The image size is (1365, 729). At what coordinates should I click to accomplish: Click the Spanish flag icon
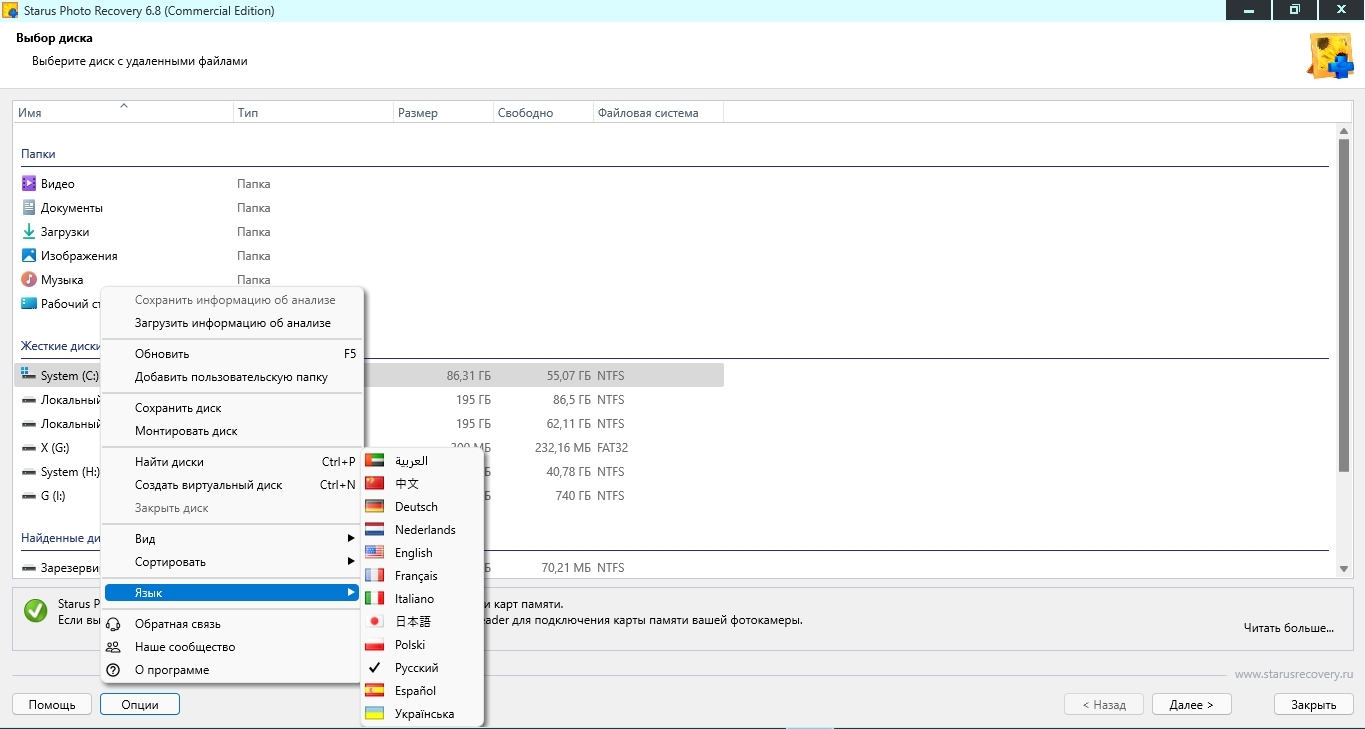[375, 691]
